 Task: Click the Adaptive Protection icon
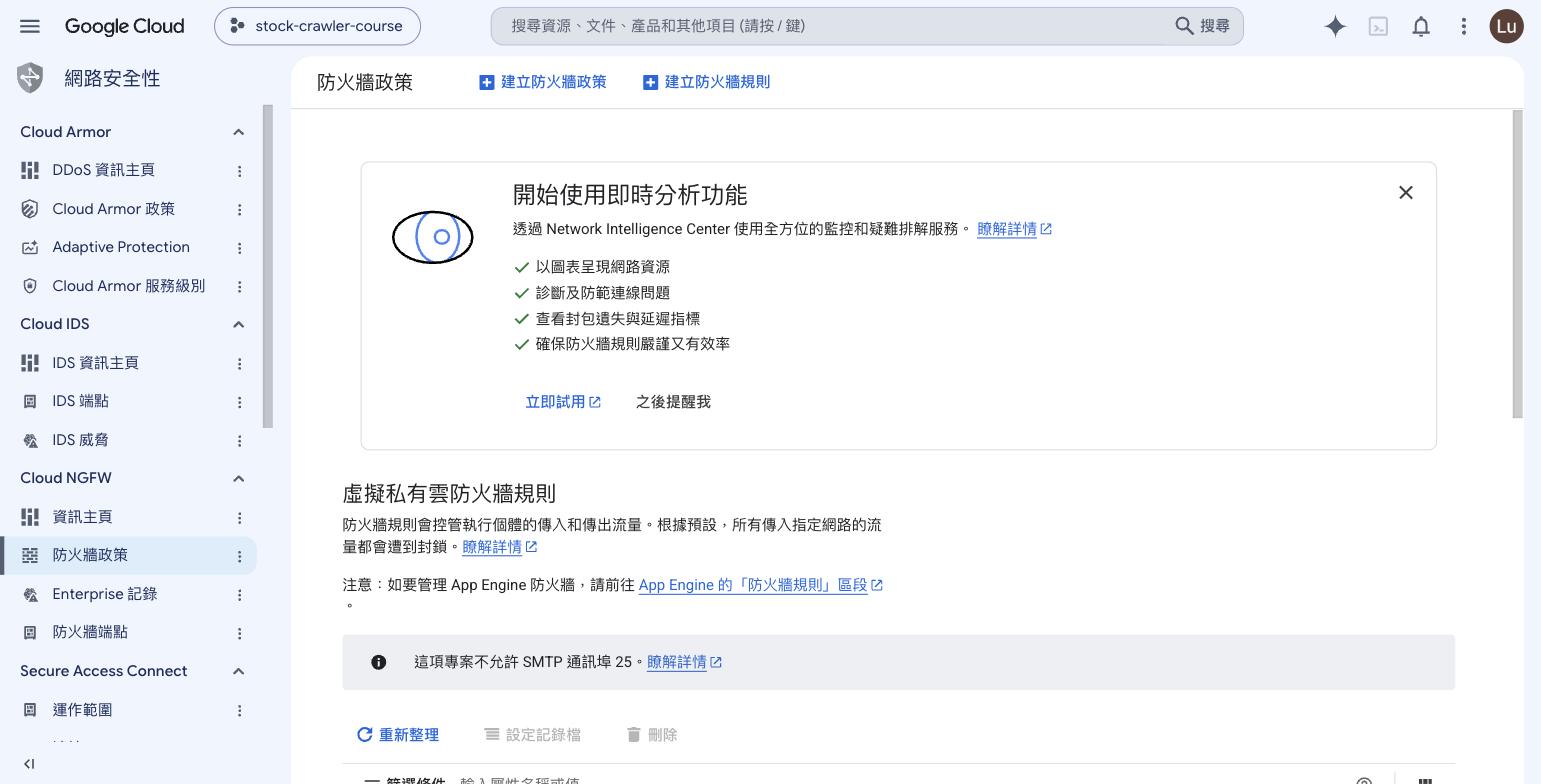click(x=30, y=248)
